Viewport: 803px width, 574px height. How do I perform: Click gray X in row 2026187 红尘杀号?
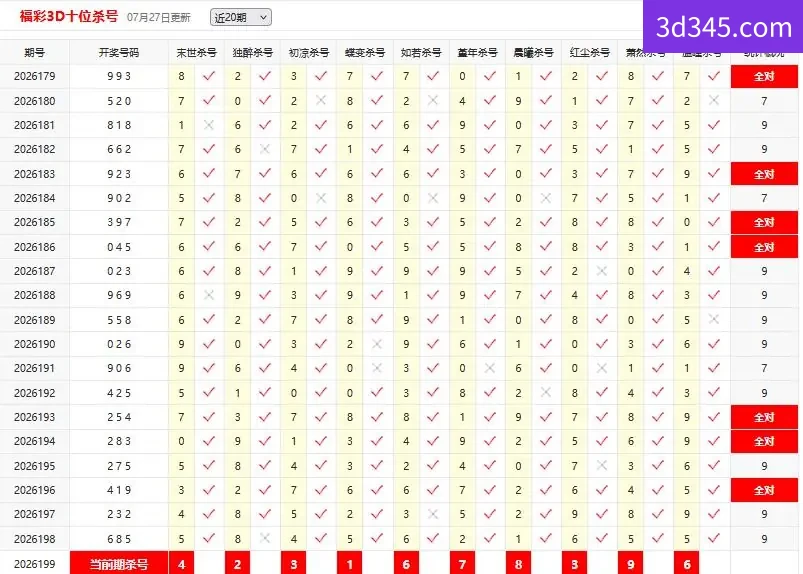pyautogui.click(x=602, y=271)
